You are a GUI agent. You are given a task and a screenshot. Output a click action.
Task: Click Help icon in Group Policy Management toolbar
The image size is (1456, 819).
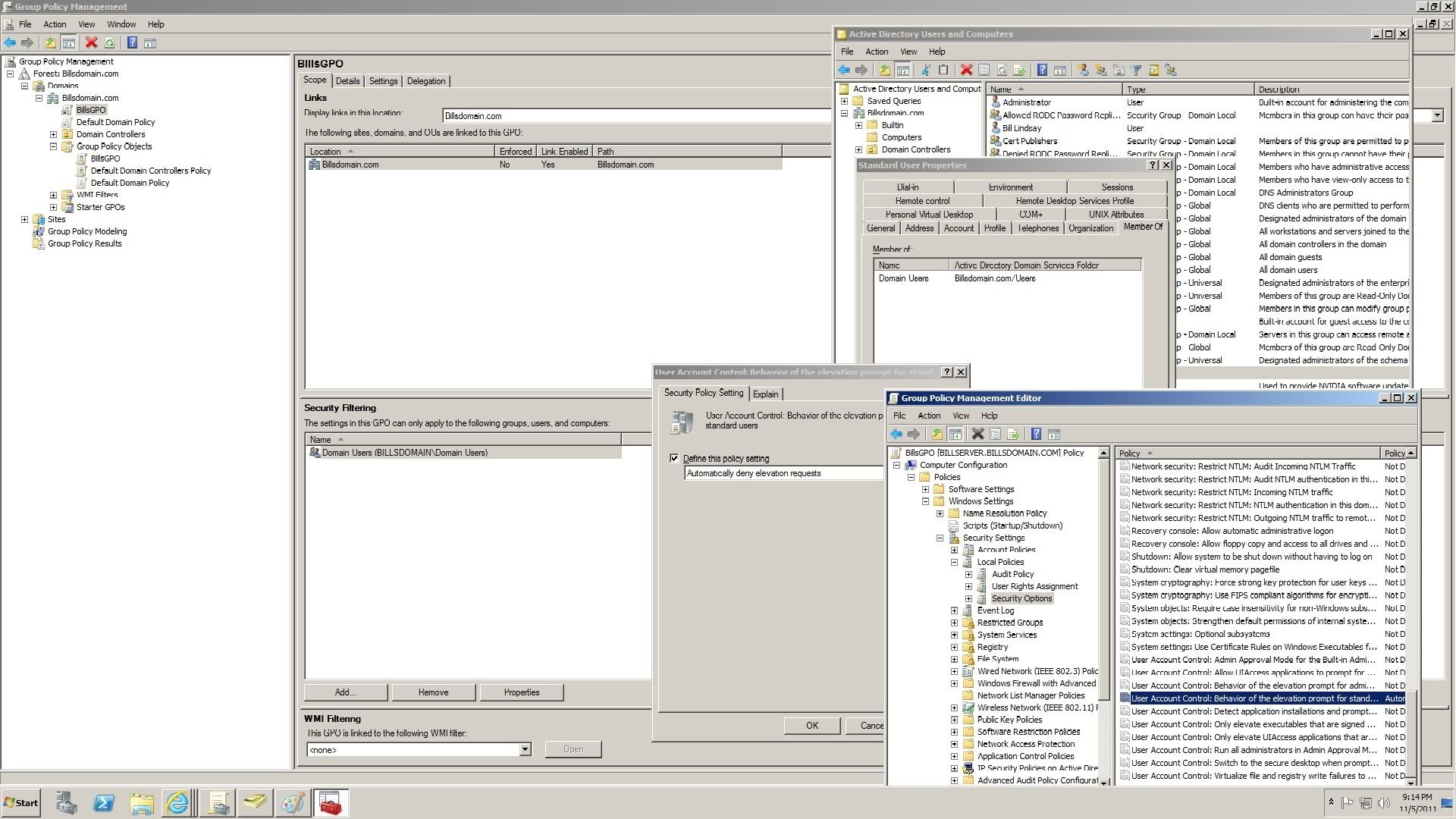(x=132, y=43)
